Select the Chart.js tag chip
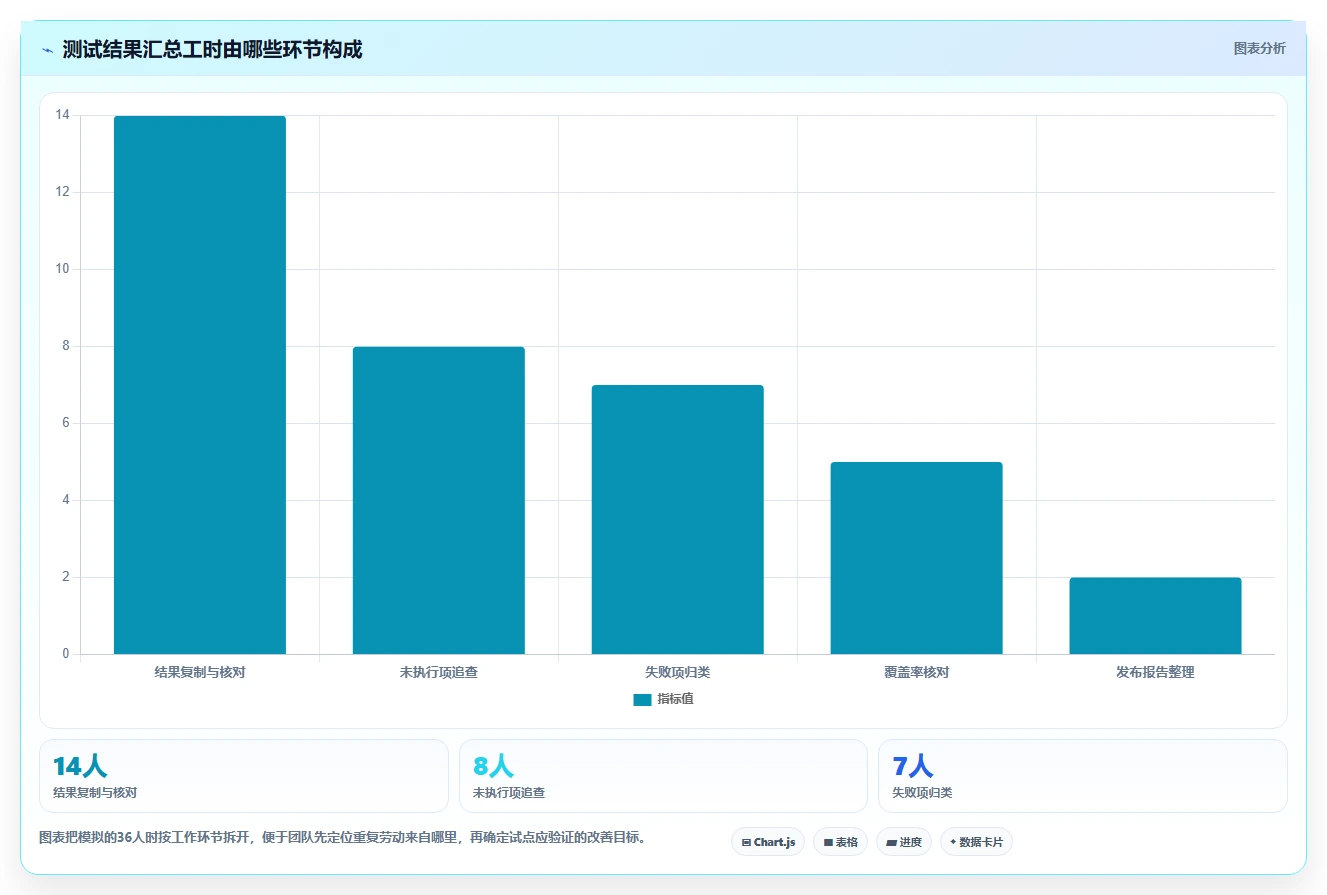Screen dimensions: 1327x895 tap(768, 842)
